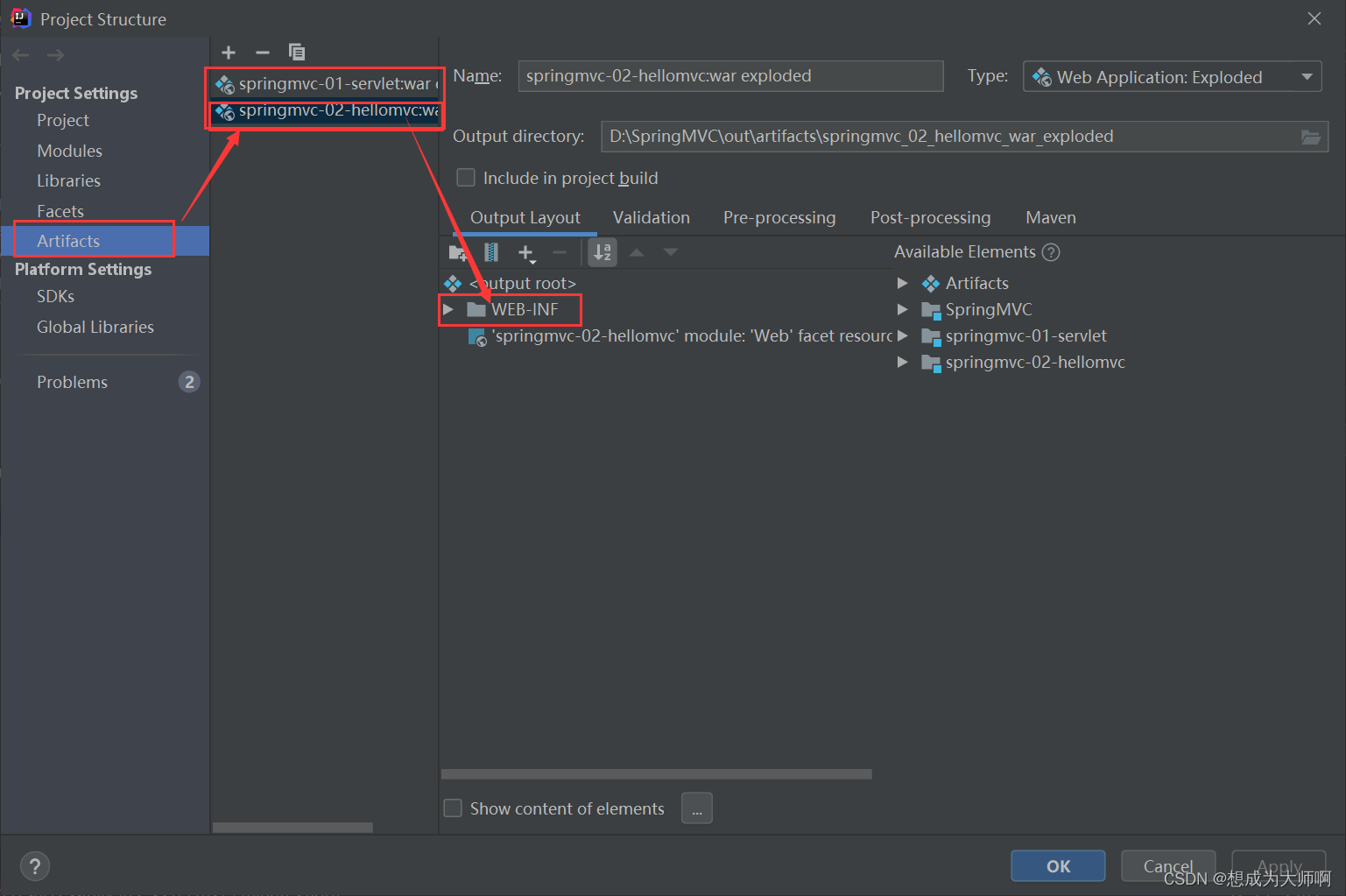
Task: Click the Create Directory icon in Output Layout
Action: (x=458, y=253)
